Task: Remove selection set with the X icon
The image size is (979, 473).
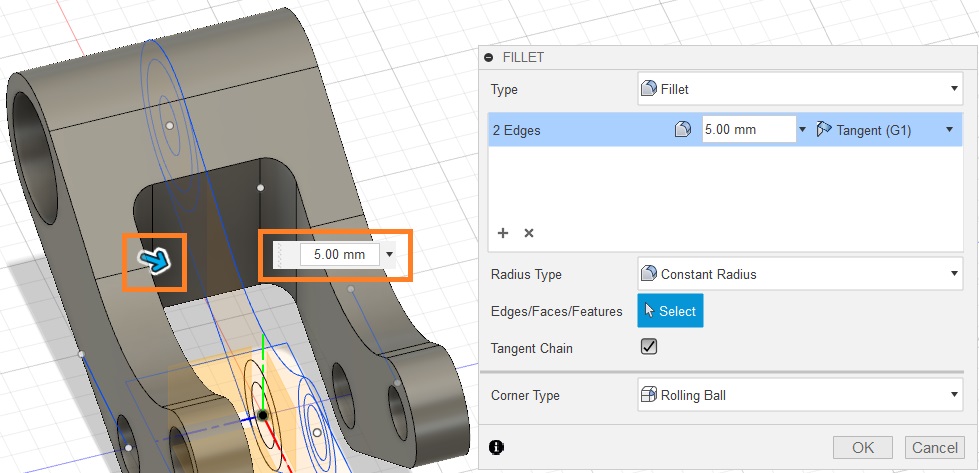Action: click(x=529, y=233)
